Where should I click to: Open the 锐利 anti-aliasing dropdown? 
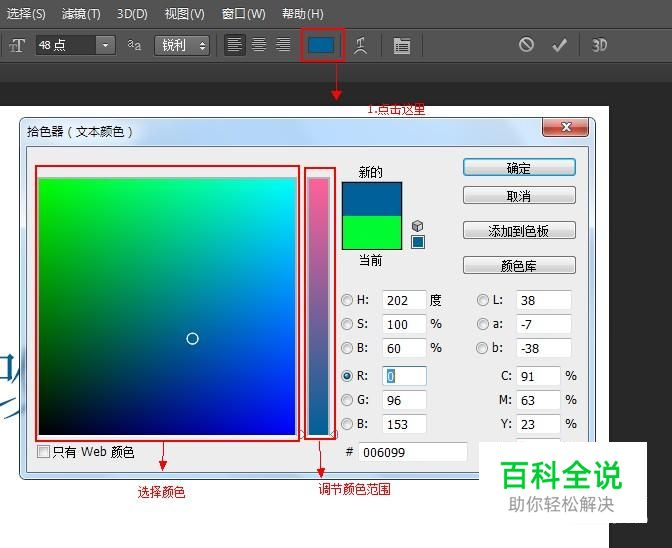click(x=182, y=45)
